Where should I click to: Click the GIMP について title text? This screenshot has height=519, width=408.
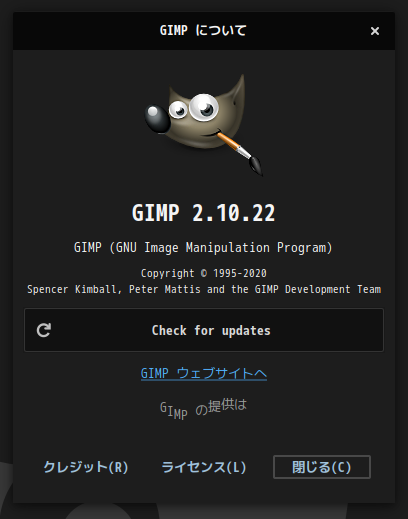tap(203, 31)
